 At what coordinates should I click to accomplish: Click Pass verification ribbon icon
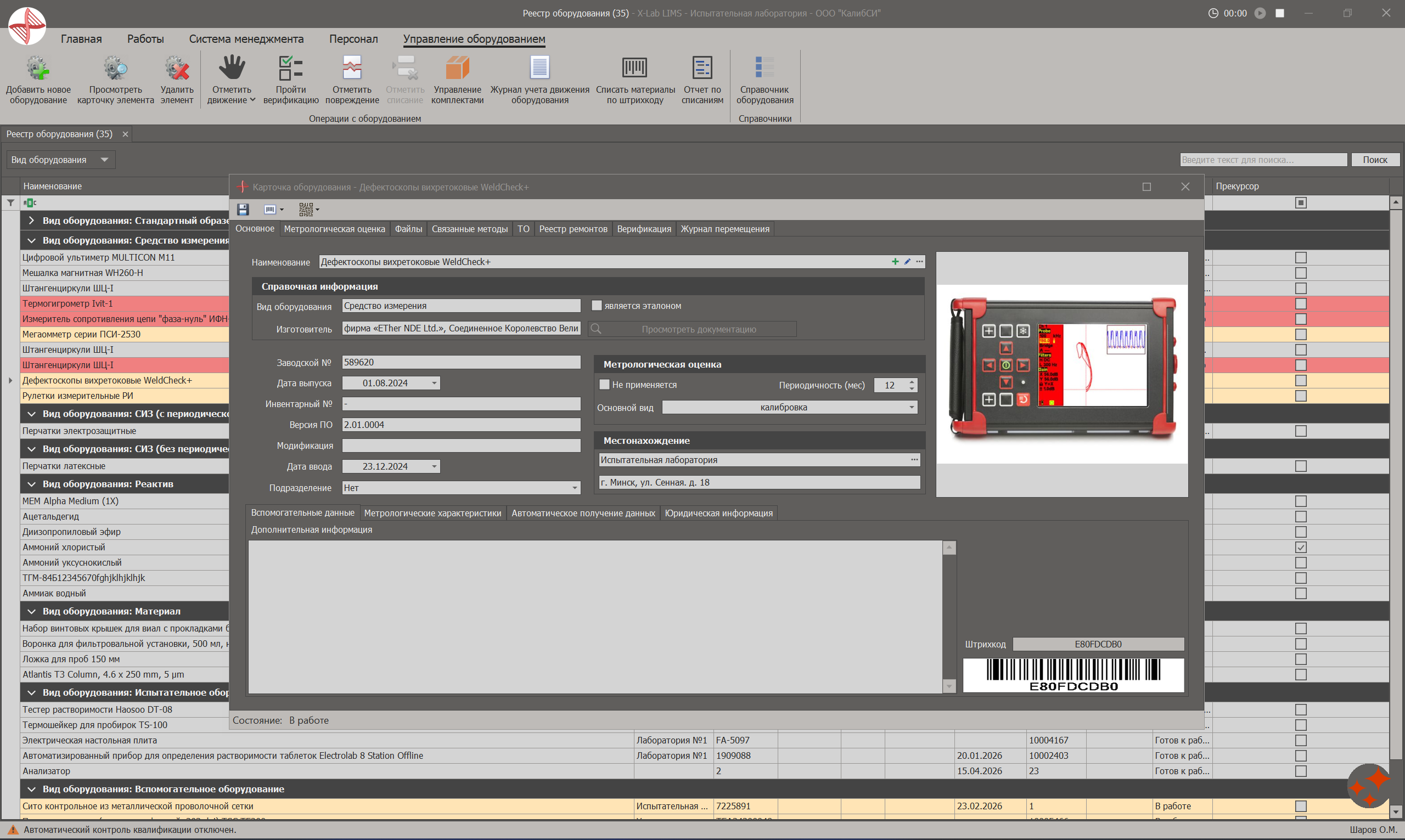pos(290,69)
